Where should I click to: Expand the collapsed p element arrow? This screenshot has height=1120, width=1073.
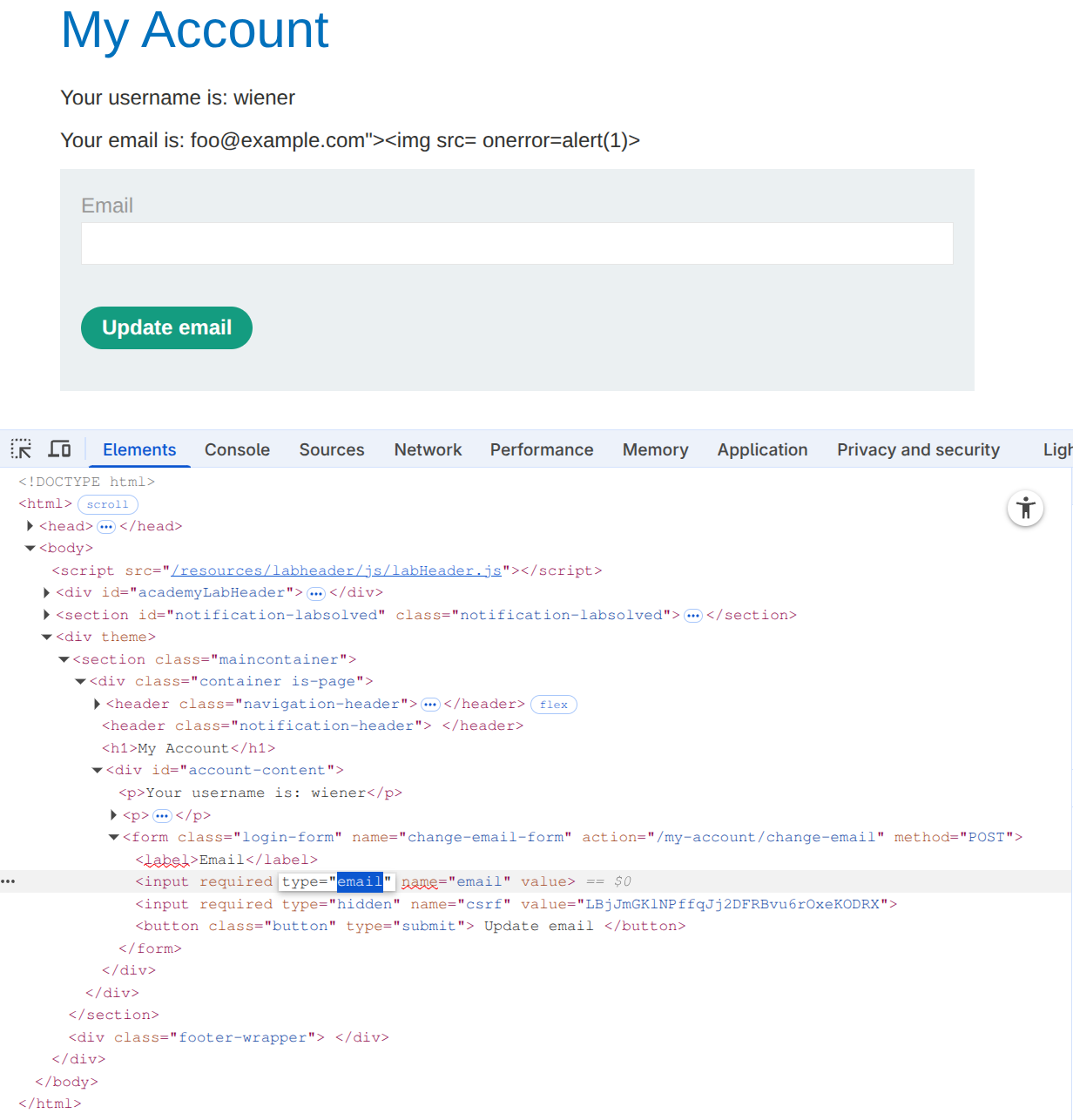tap(113, 815)
